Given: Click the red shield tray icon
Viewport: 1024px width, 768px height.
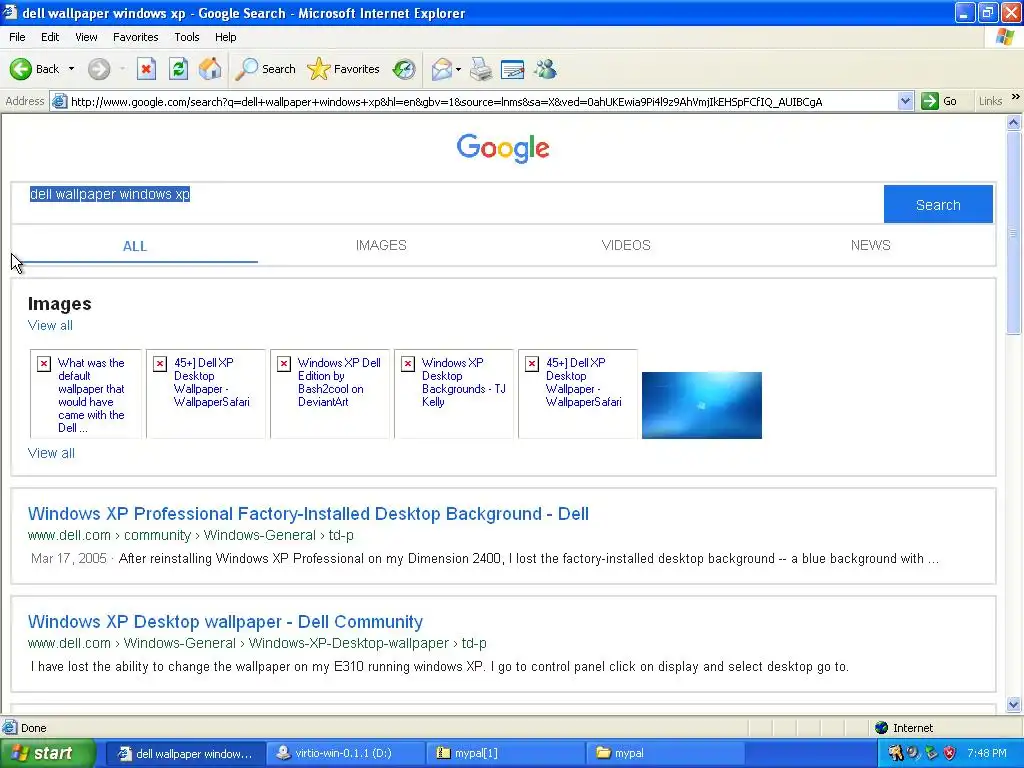Looking at the screenshot, I should (x=950, y=753).
